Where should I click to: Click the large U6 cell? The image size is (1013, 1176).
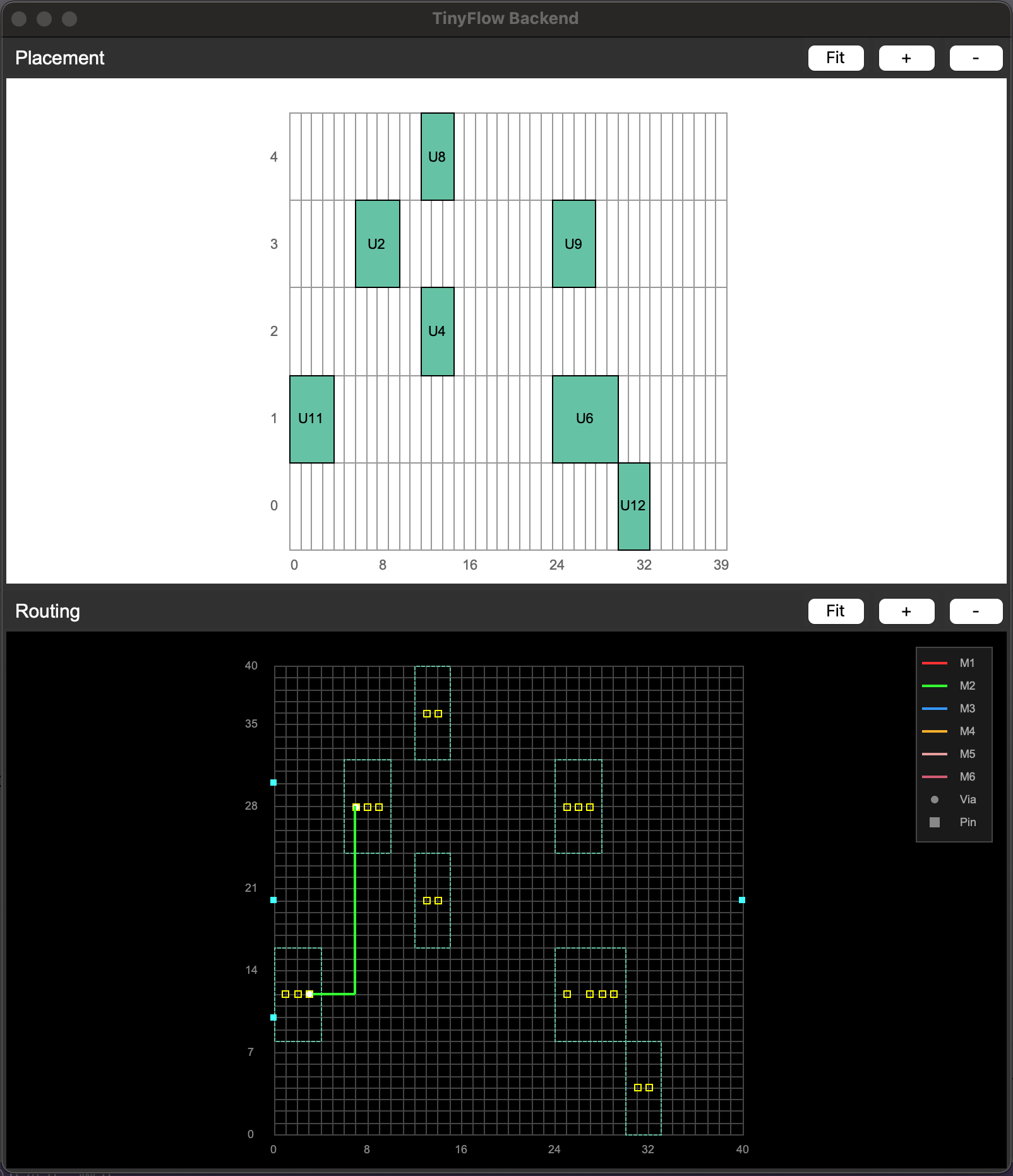(x=585, y=419)
